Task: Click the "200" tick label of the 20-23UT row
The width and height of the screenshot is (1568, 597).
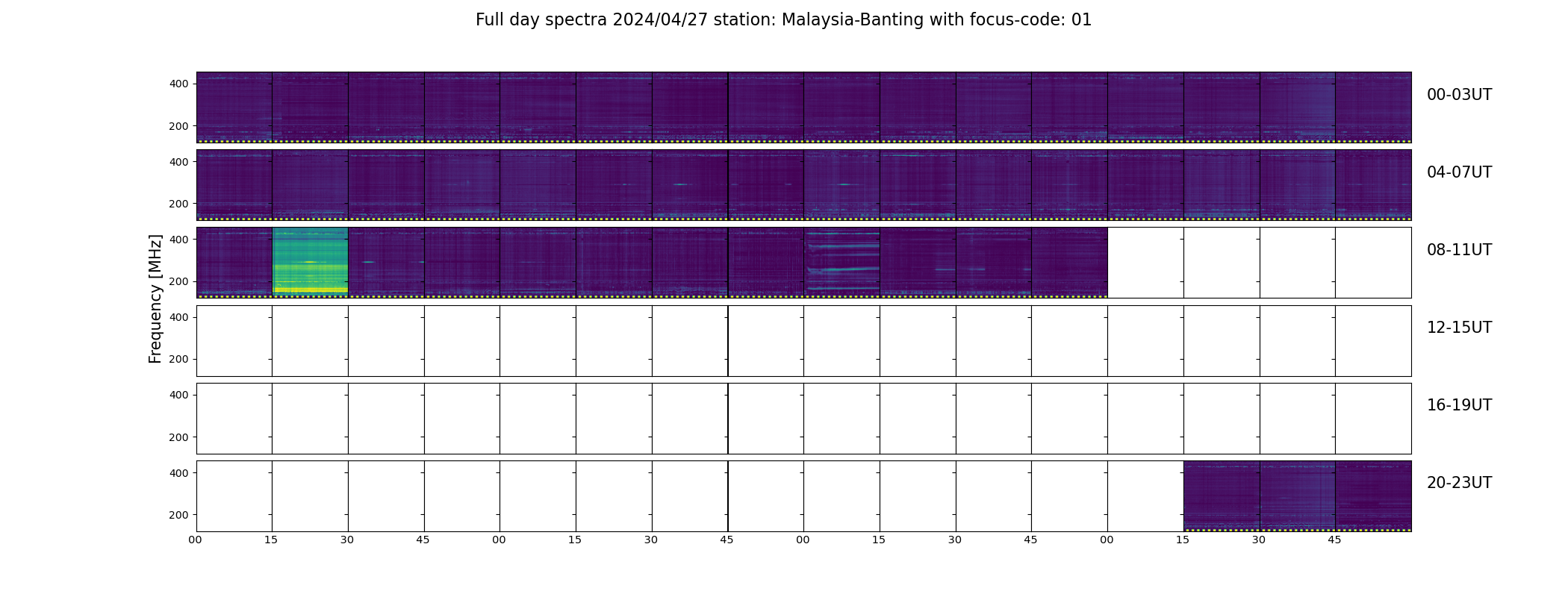Action: [x=179, y=515]
